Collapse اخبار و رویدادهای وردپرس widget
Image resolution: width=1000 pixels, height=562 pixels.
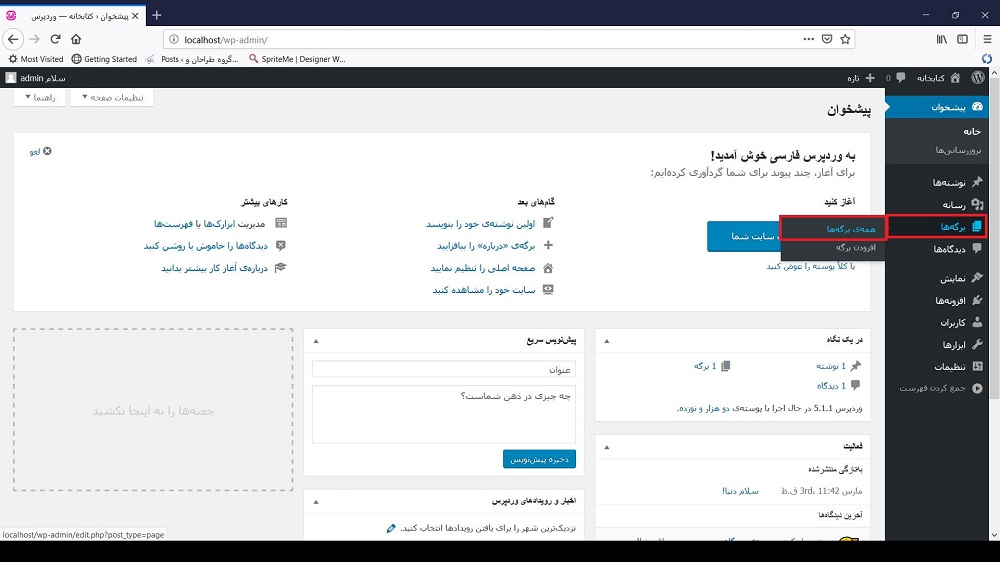[316, 502]
